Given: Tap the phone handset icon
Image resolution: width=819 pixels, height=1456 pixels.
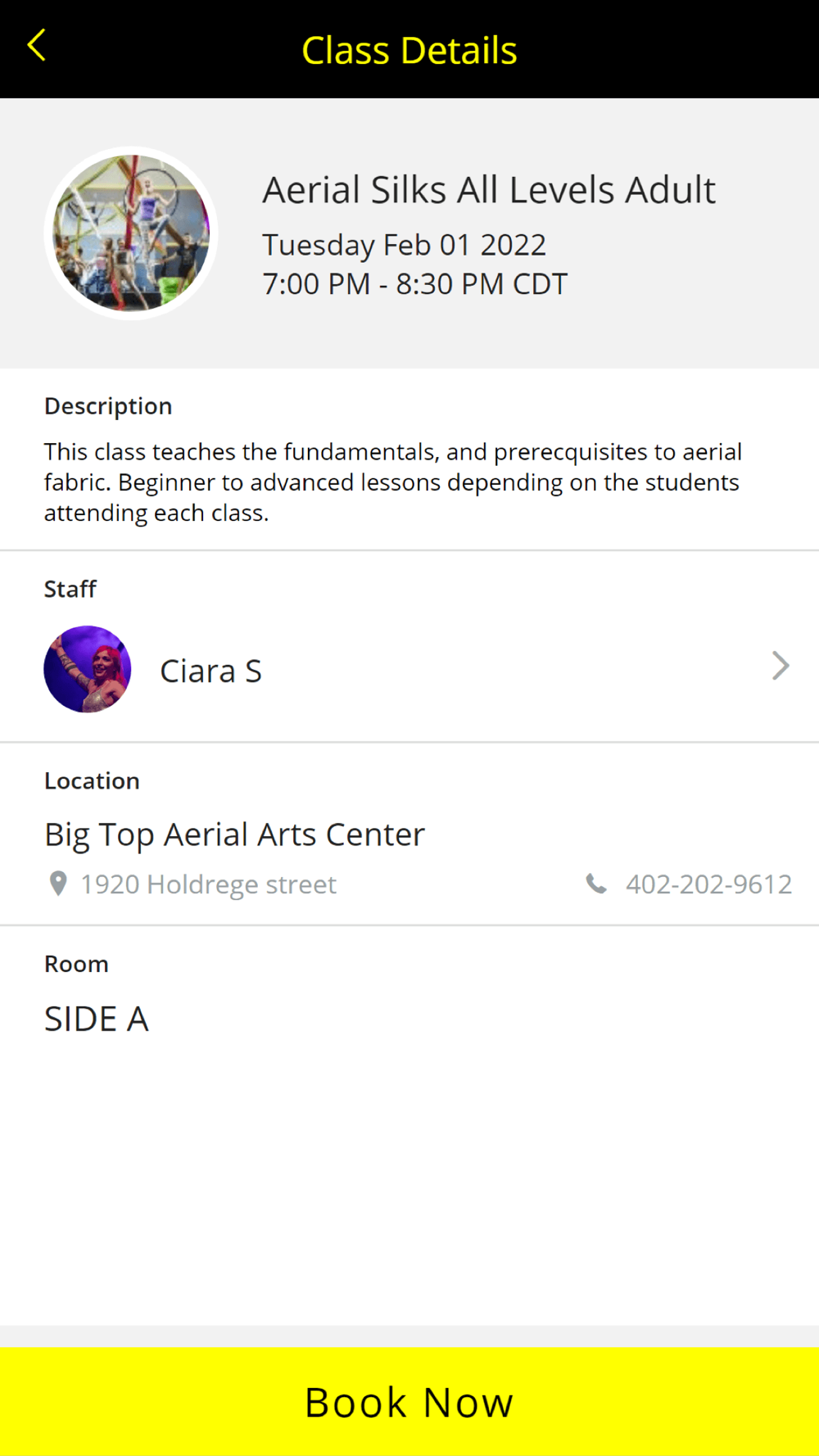Looking at the screenshot, I should click(x=596, y=884).
